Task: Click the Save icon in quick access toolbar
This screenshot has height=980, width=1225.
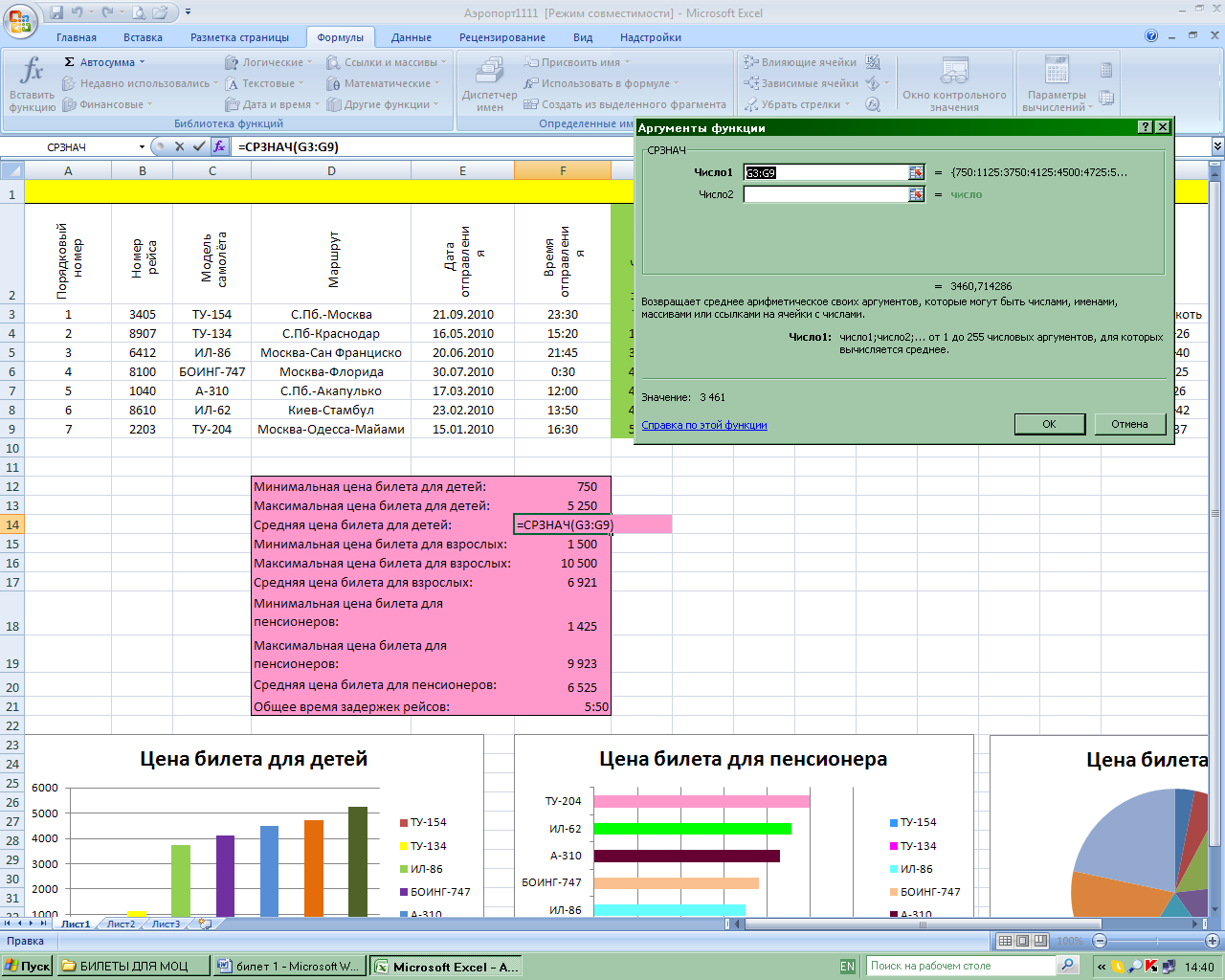Action: coord(56,12)
